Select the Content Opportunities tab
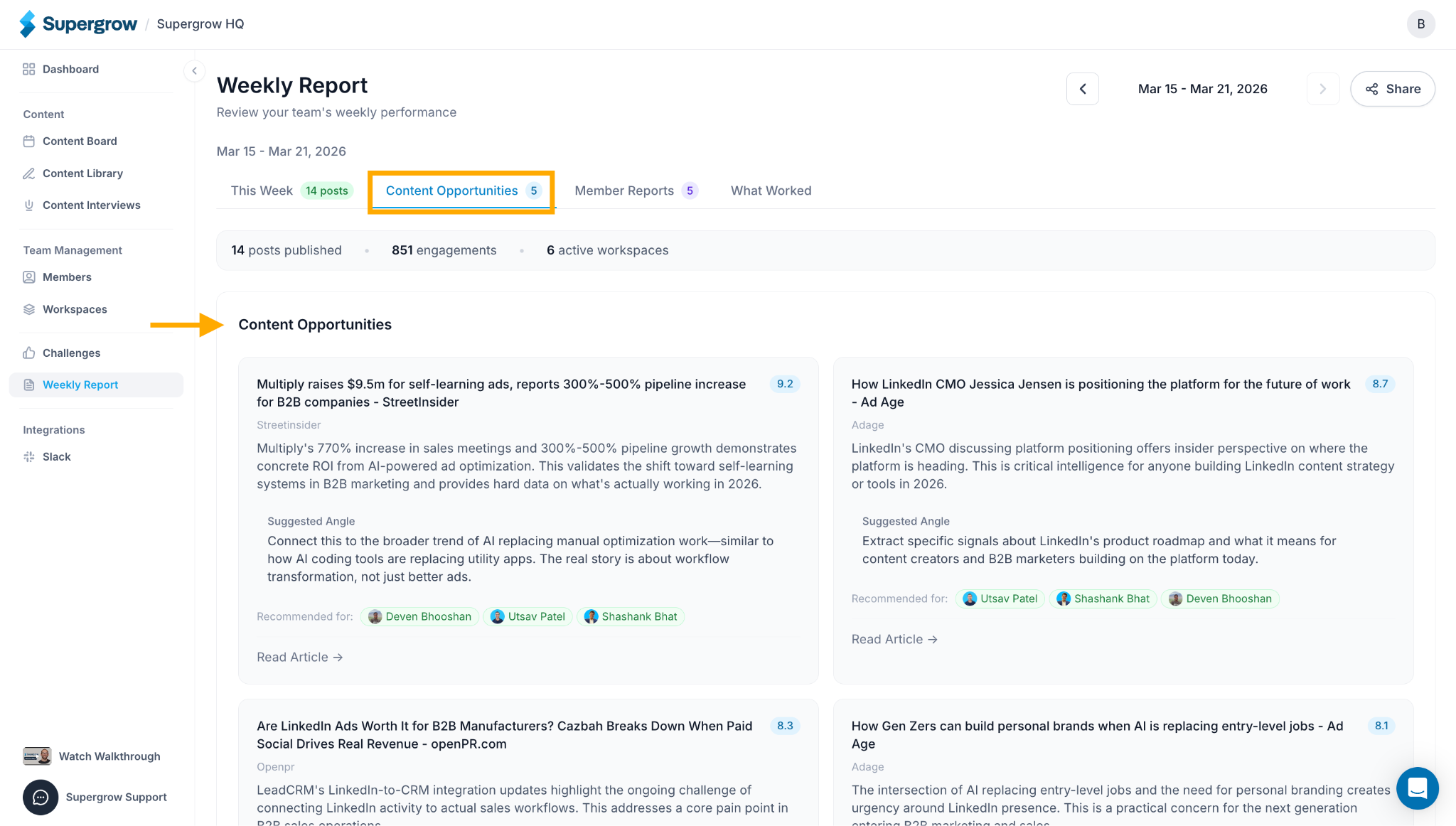Screen dimensions: 1456x826 (x=462, y=191)
